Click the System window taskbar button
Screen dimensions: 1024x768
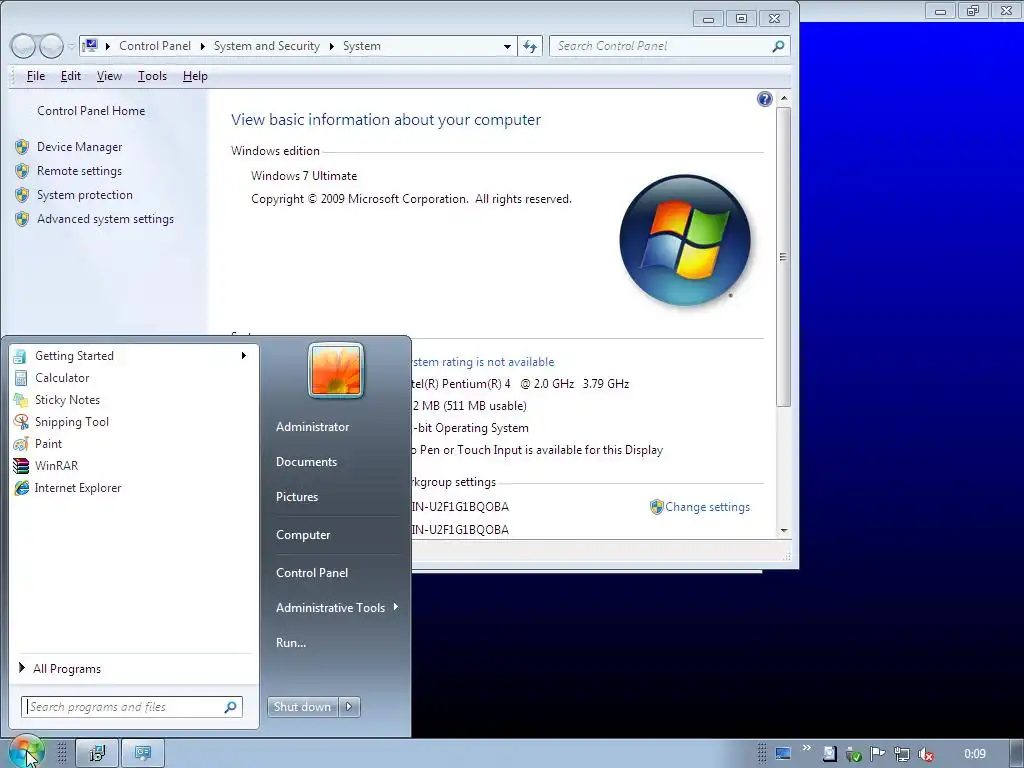(x=143, y=754)
